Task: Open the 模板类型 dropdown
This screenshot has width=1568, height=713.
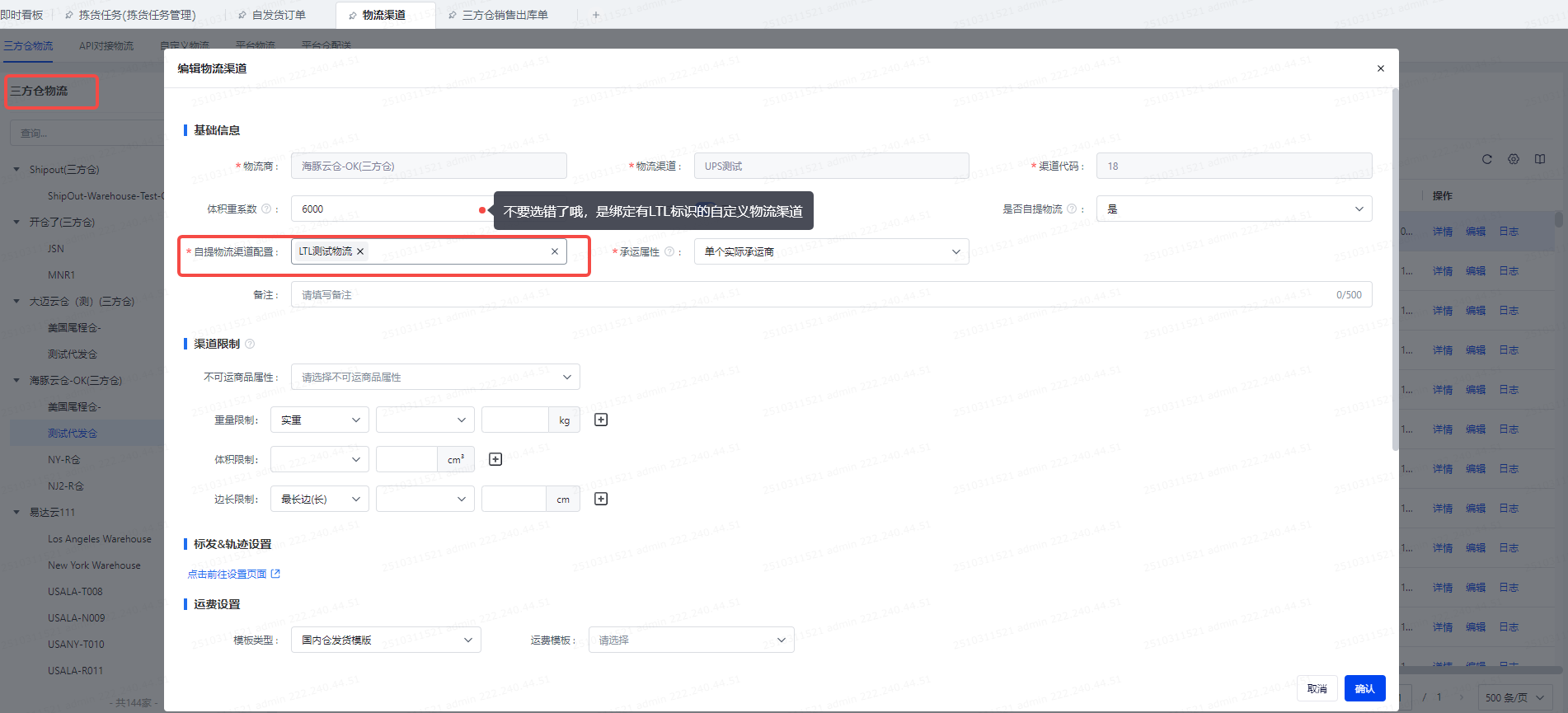Action: (386, 640)
